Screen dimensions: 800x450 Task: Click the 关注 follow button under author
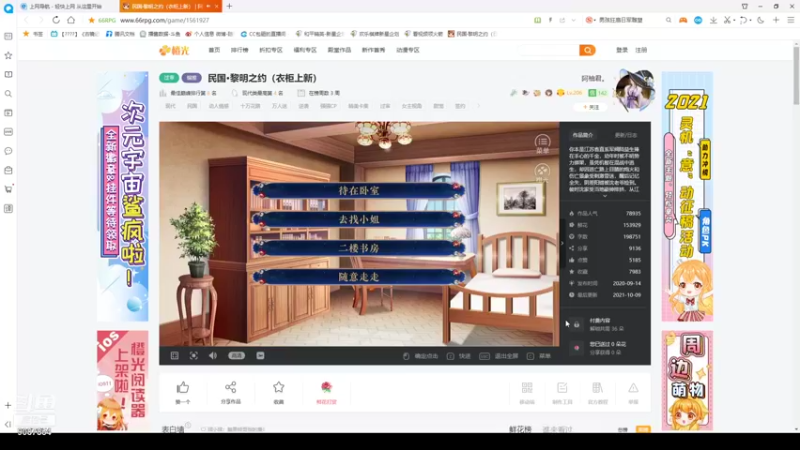click(591, 107)
